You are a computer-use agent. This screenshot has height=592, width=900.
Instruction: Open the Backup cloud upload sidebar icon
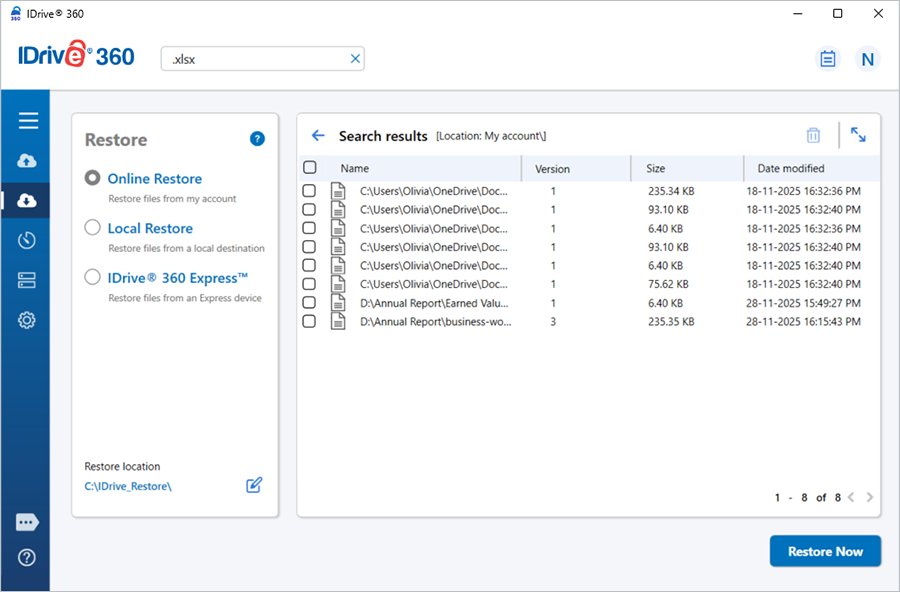pyautogui.click(x=28, y=161)
